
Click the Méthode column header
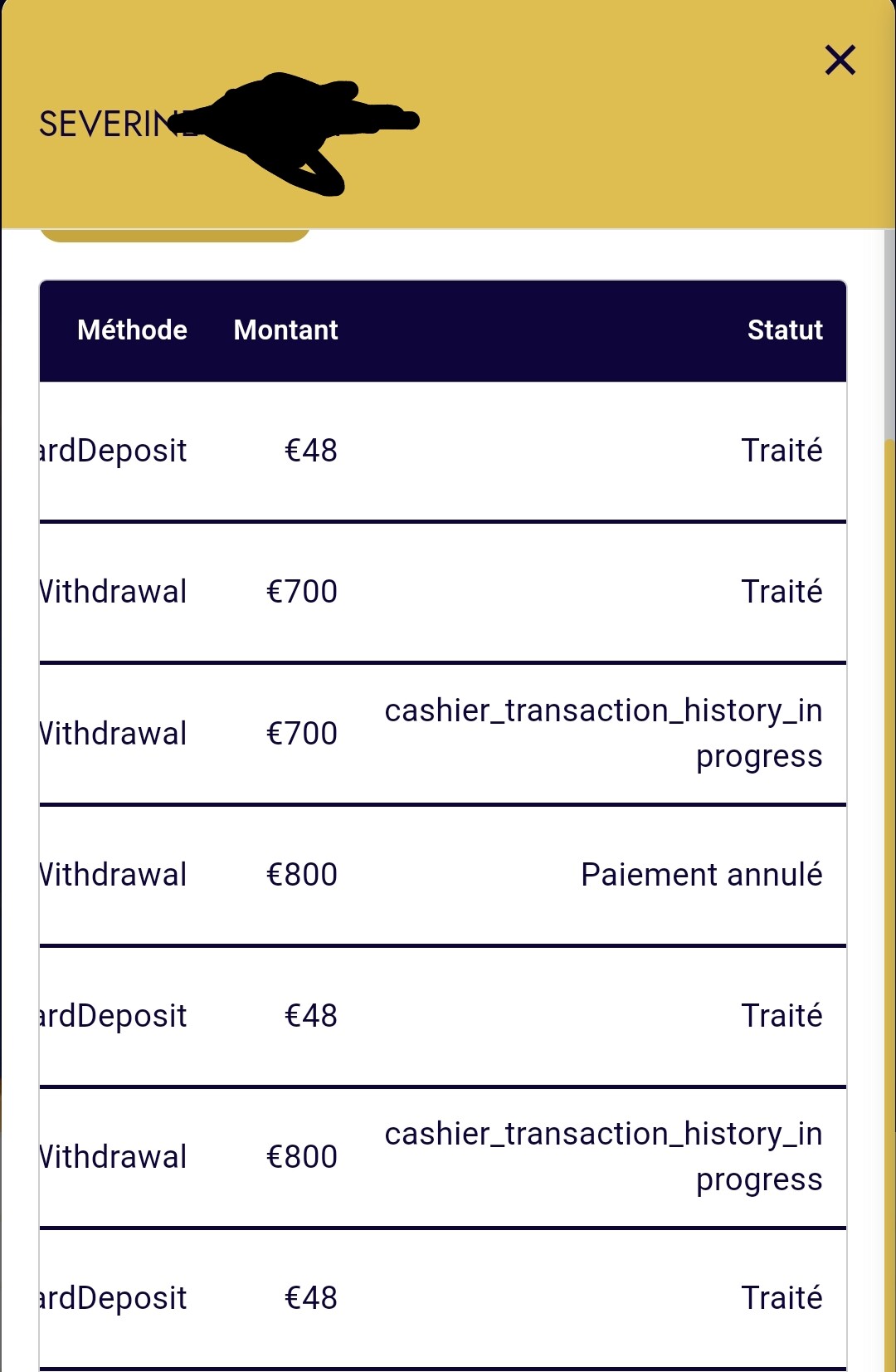click(x=132, y=330)
